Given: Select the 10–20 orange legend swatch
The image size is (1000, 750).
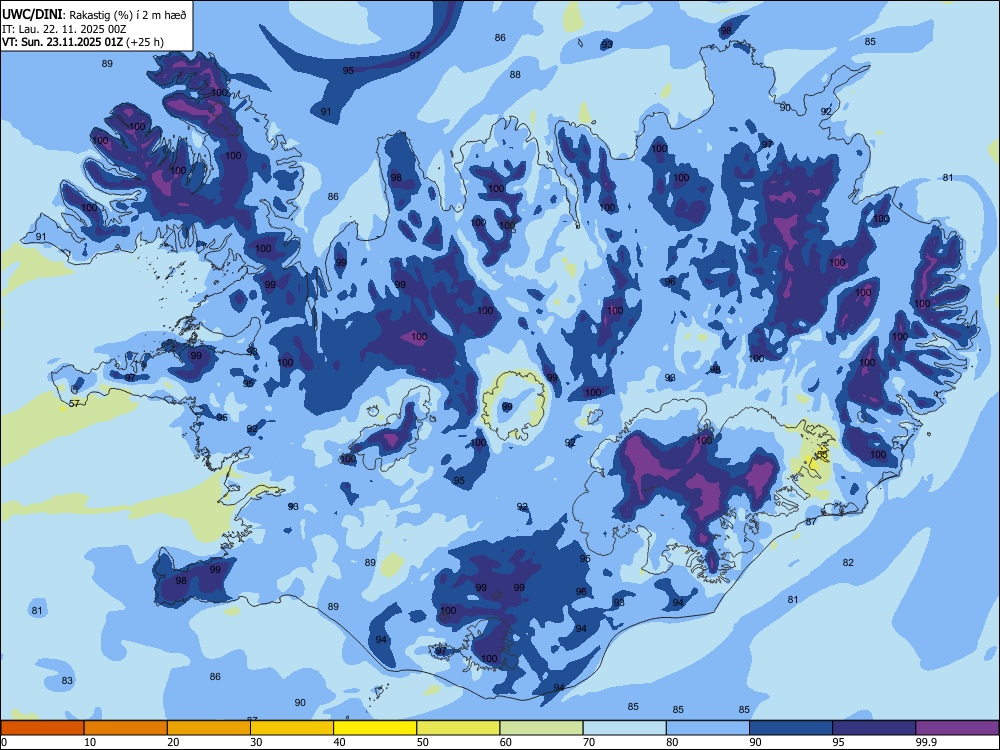Looking at the screenshot, I should coord(126,728).
